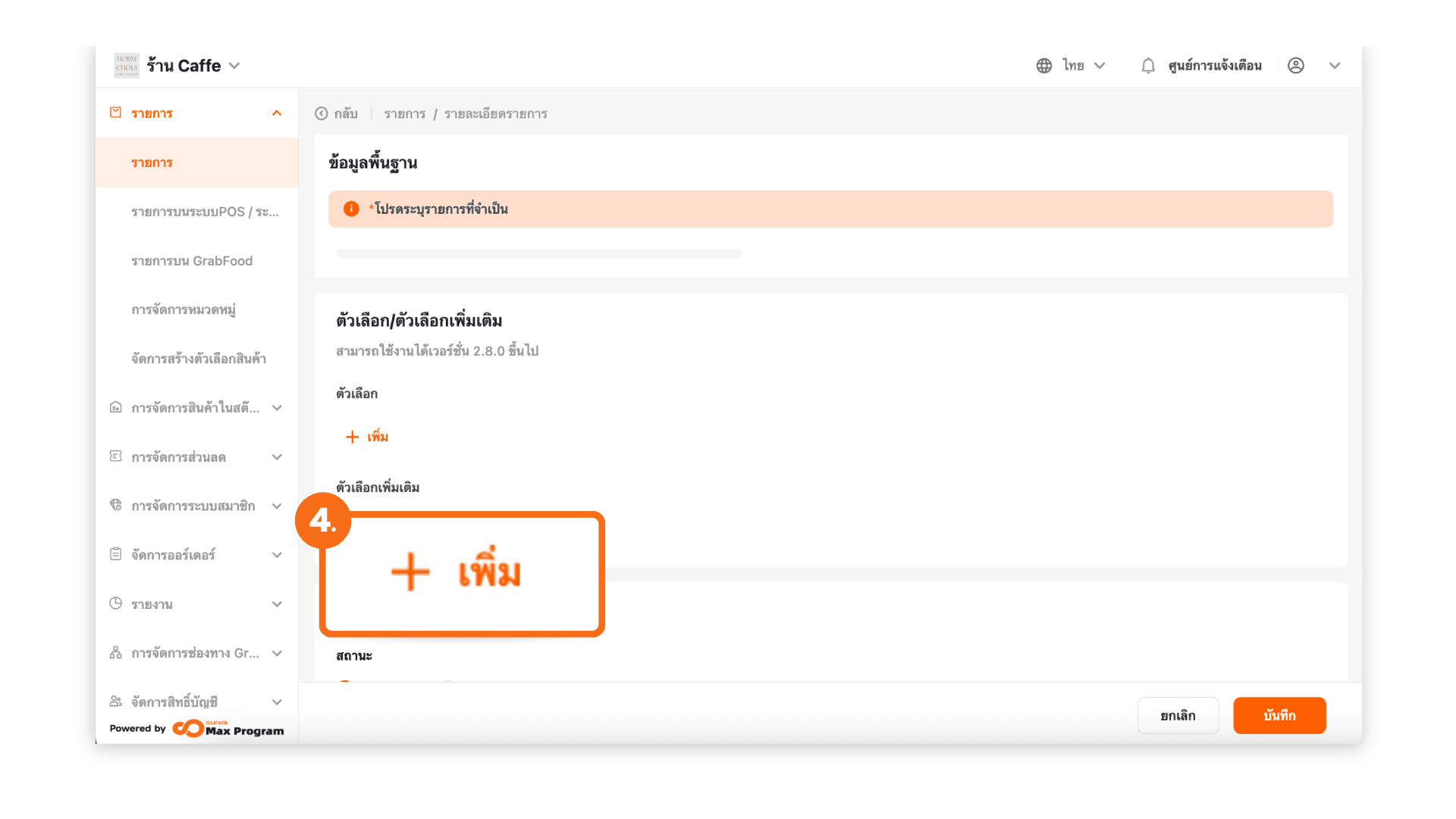
Task: Click the store logo thumbnail next to ร้าน Caffe
Action: click(x=127, y=65)
